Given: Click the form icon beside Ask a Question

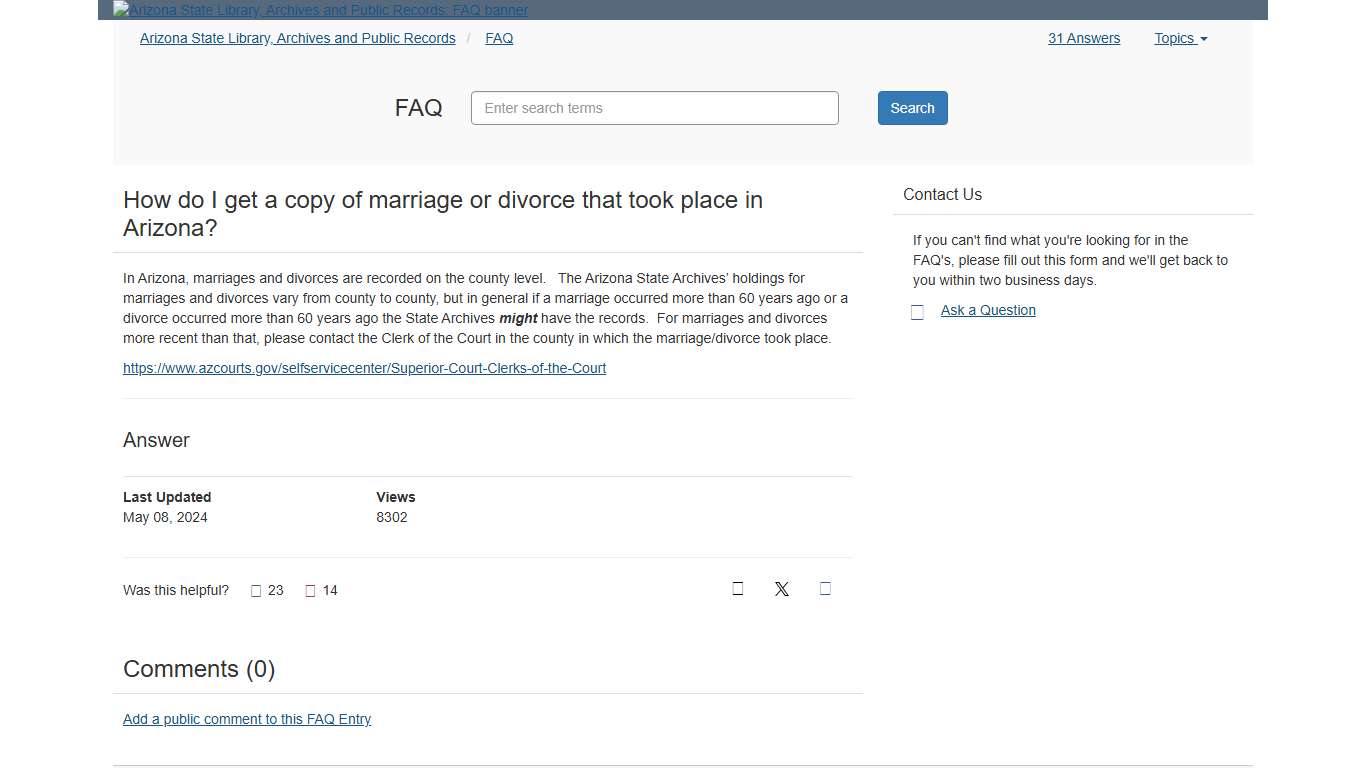Looking at the screenshot, I should tap(917, 311).
